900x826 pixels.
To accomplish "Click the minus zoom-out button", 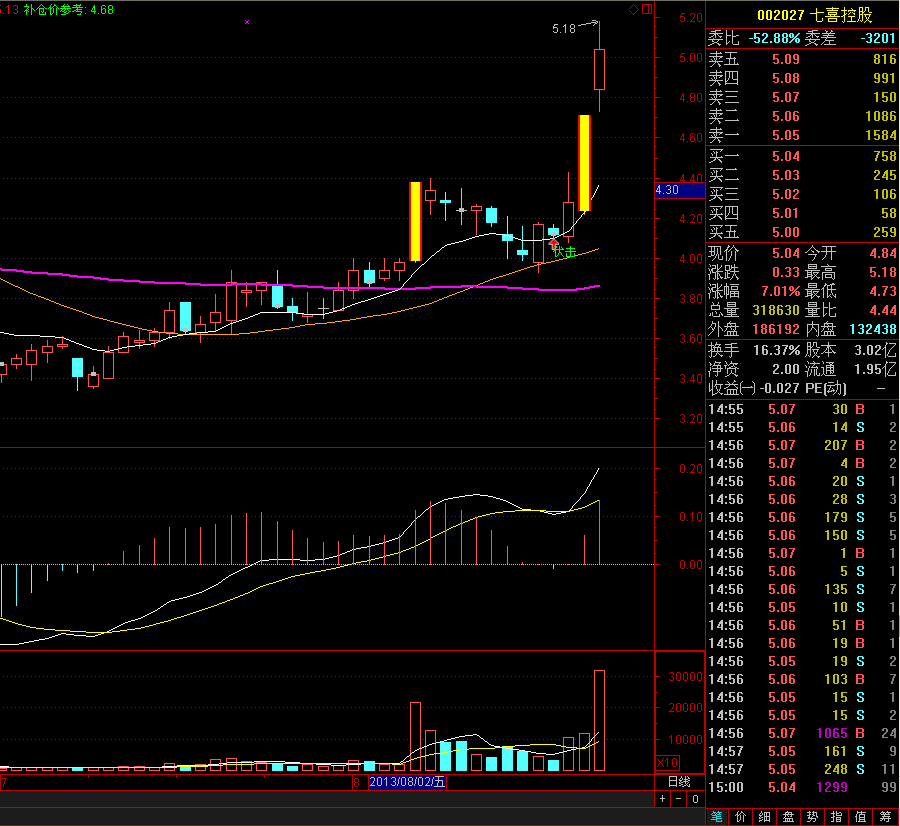I will coord(678,799).
